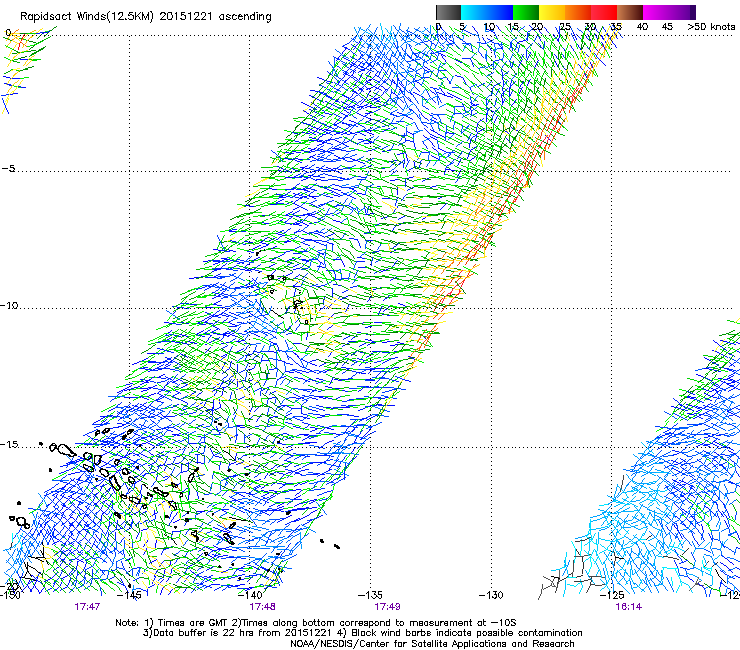Click the '17:49' pass time label

click(x=387, y=607)
